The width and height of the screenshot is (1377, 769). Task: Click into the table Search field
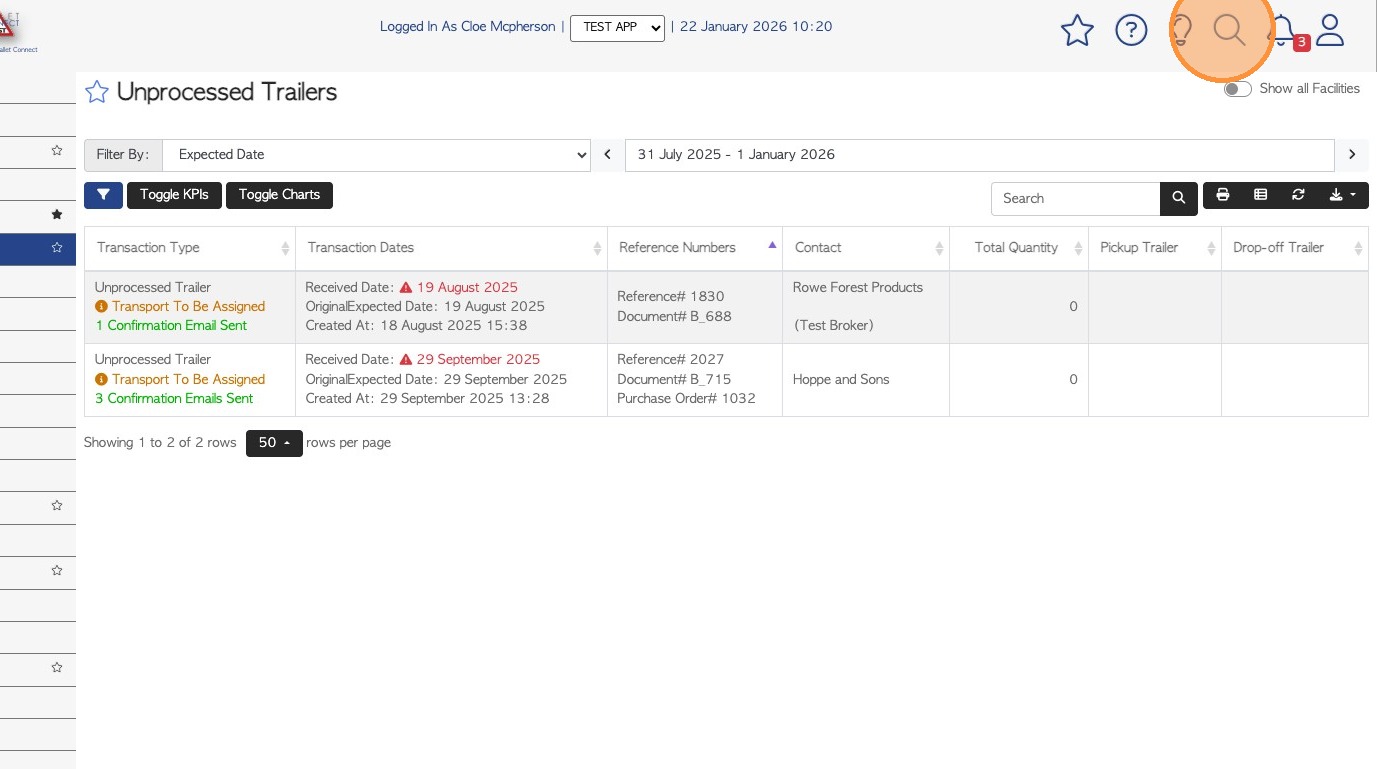click(x=1076, y=198)
